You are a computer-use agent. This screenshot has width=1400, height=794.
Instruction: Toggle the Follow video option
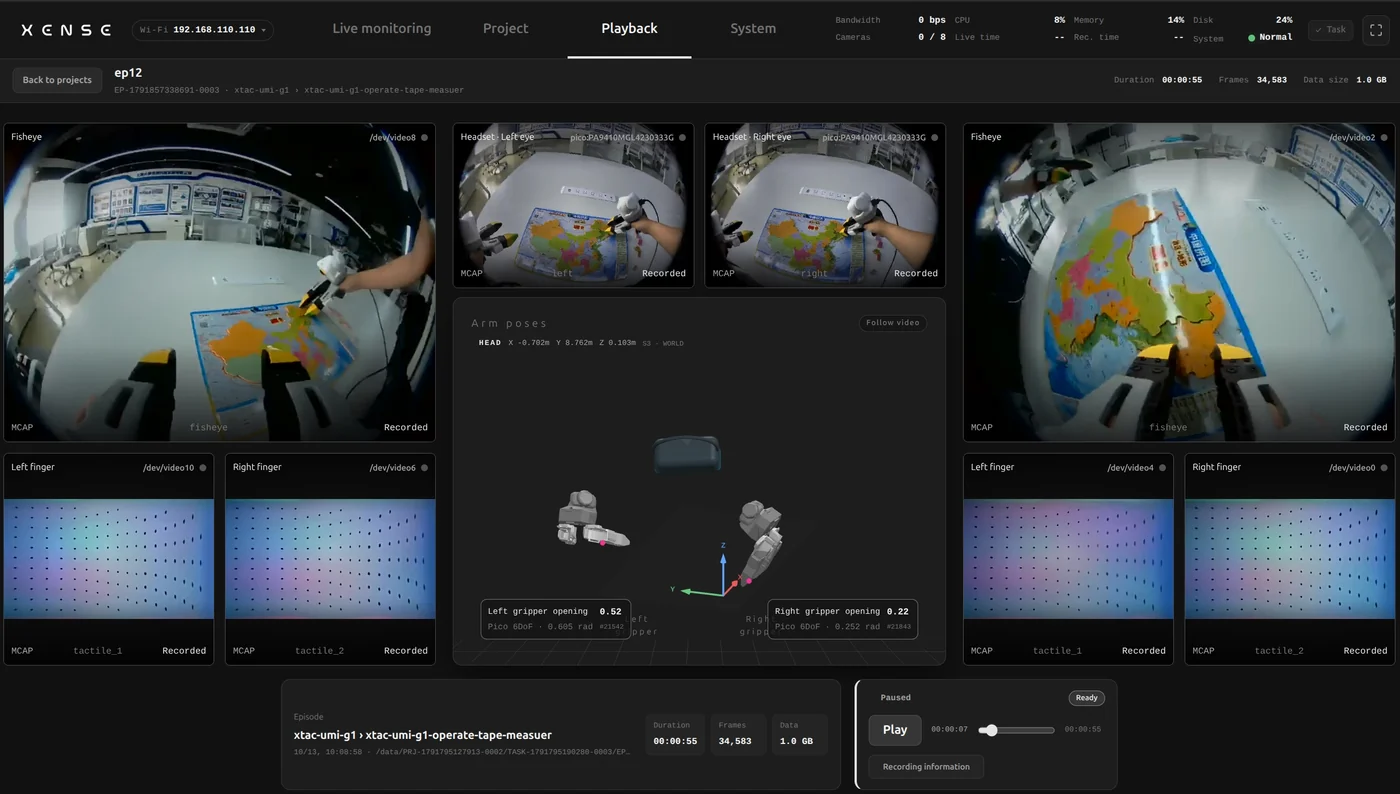(x=892, y=323)
